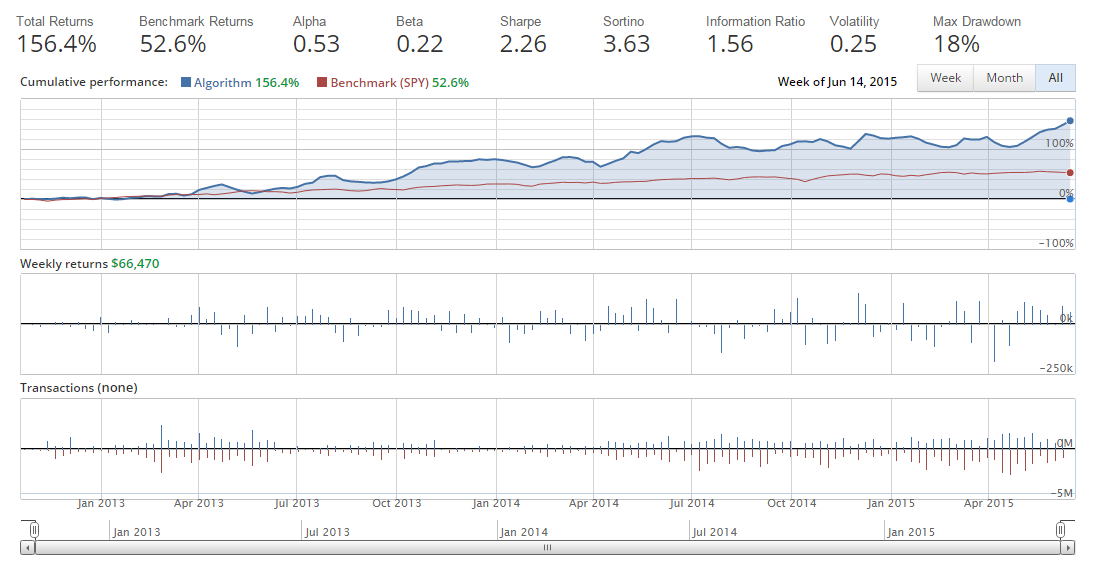Click the Max Drawdown 18% value
Image resolution: width=1096 pixels, height=566 pixels.
(958, 44)
